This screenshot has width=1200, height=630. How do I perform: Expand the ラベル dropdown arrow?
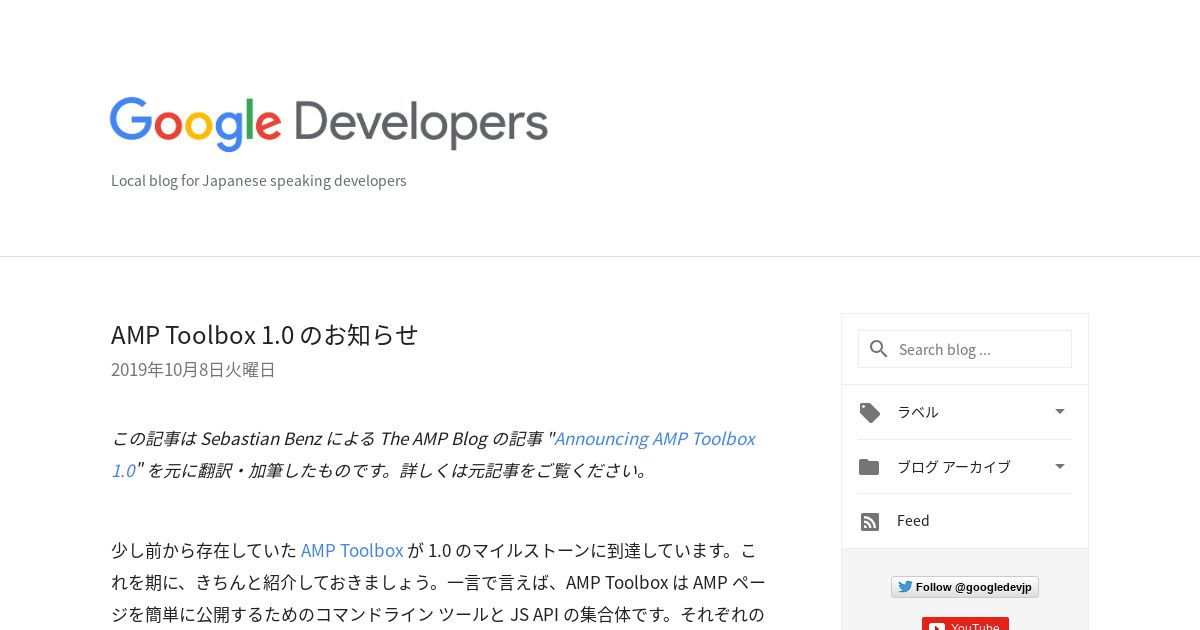click(1060, 411)
